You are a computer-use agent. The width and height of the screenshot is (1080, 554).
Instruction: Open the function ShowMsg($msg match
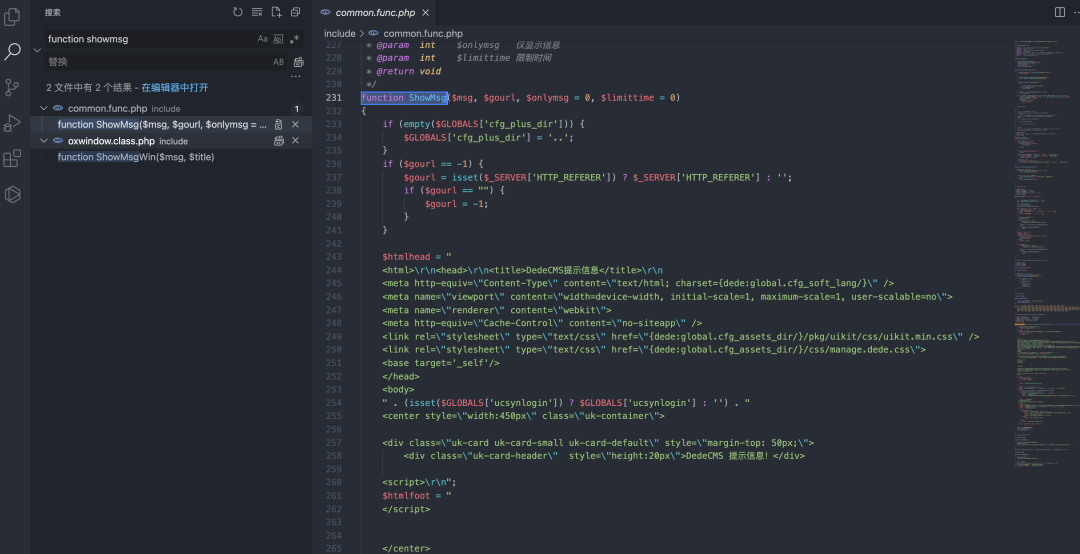[x=162, y=125]
